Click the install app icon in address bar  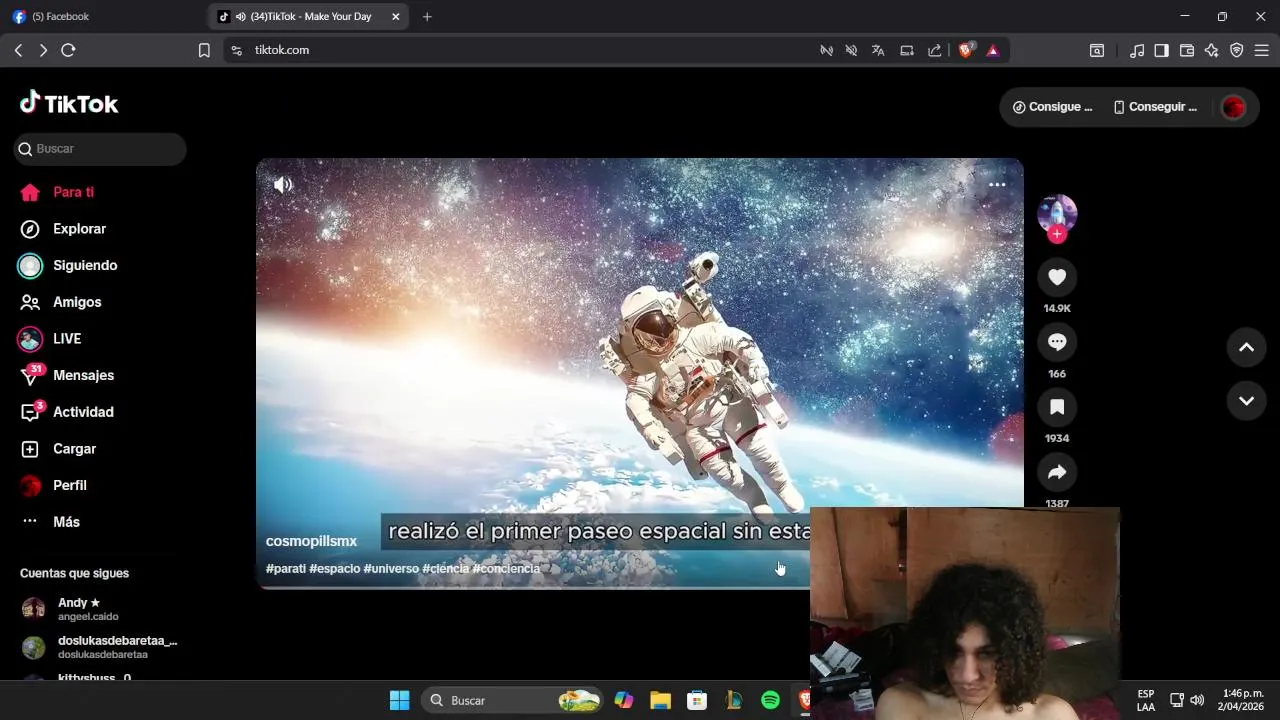[907, 50]
